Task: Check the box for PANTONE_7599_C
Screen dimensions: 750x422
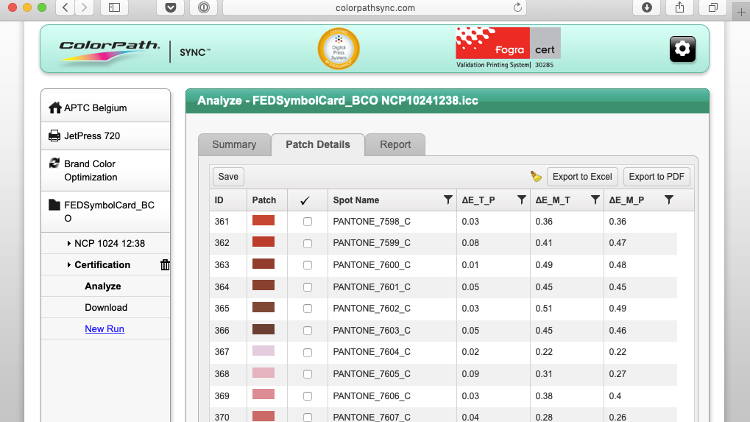Action: click(307, 244)
